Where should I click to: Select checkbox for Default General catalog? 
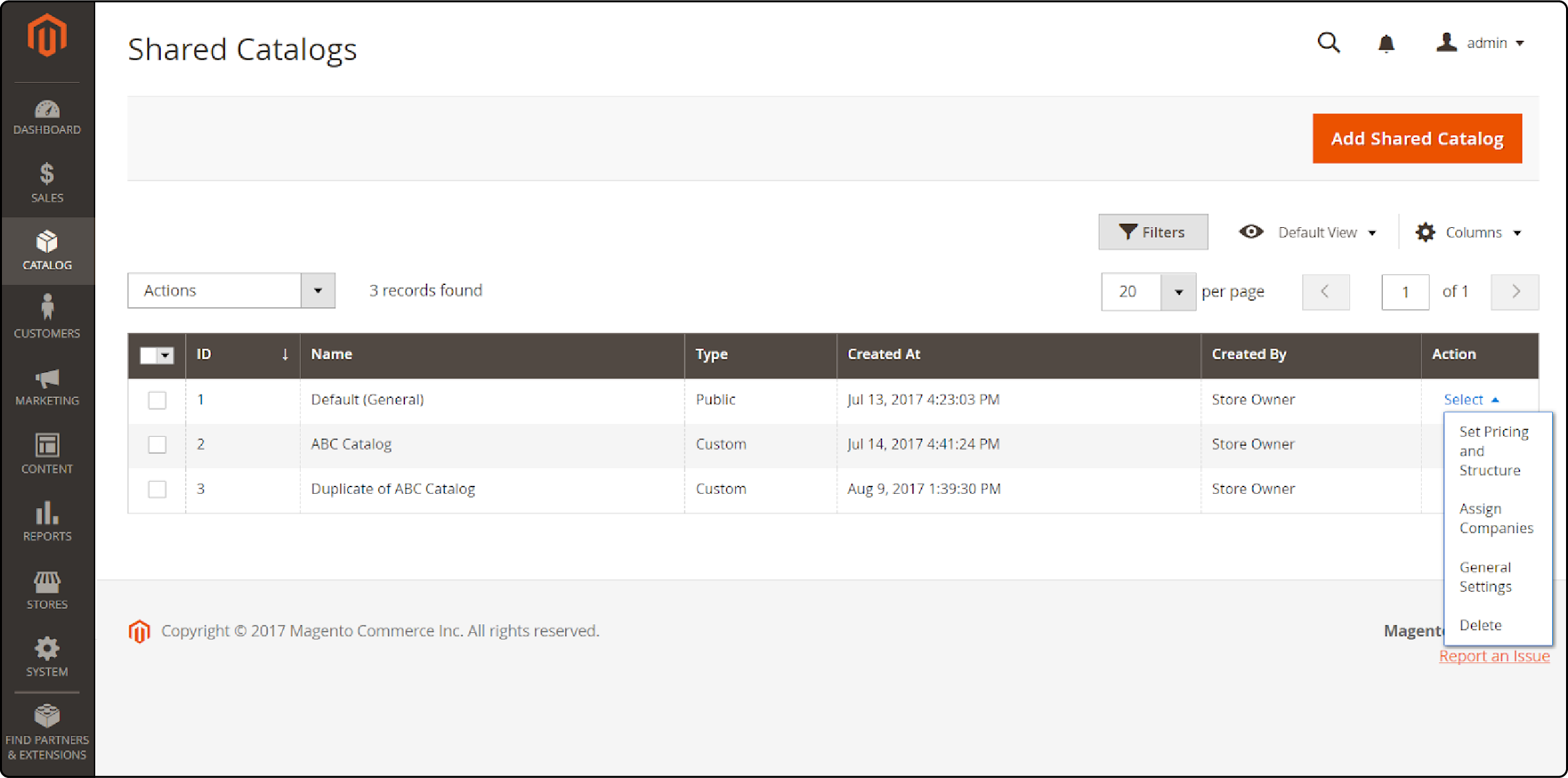(156, 398)
